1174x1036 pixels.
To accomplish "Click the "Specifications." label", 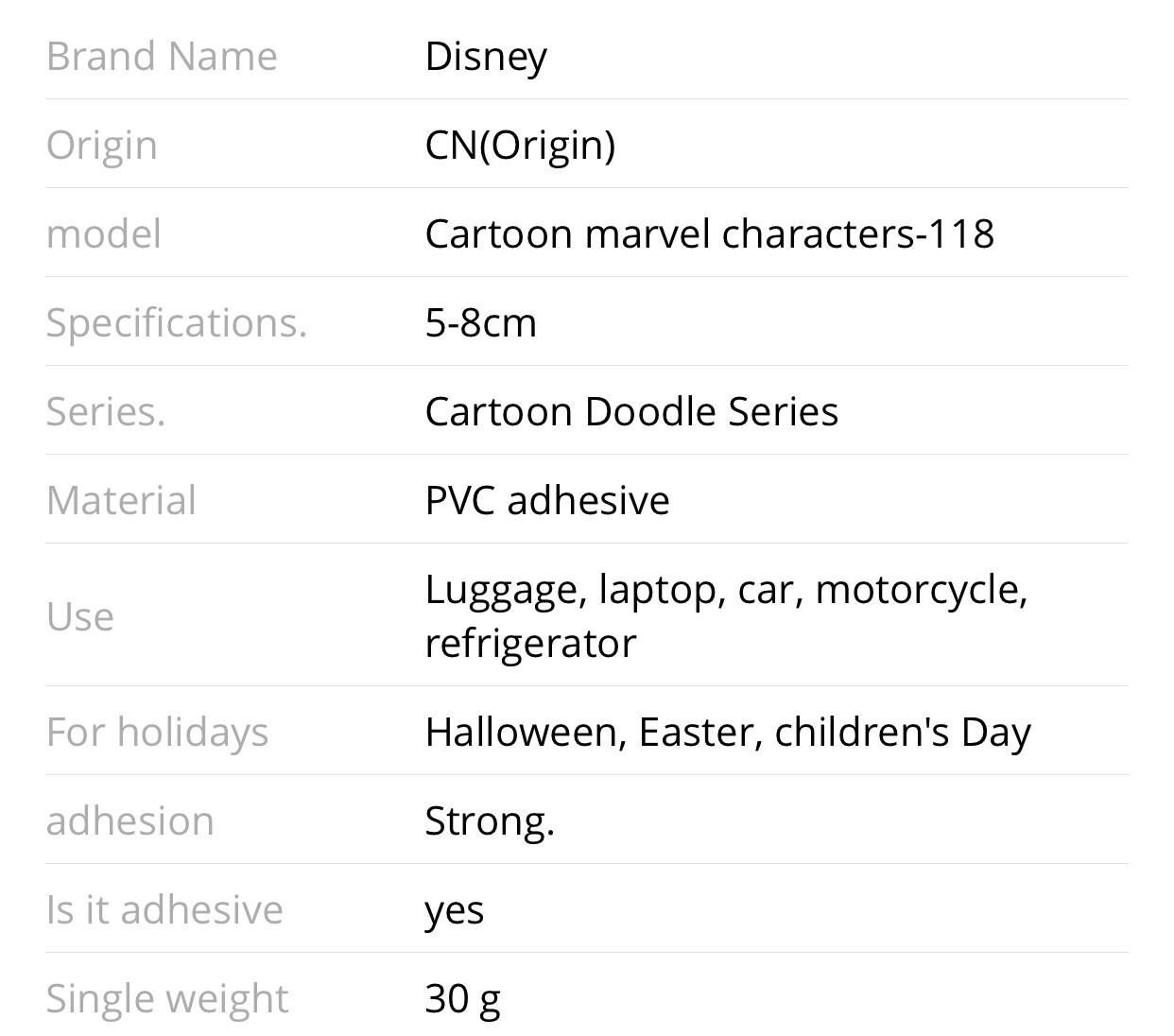I will 177,323.
